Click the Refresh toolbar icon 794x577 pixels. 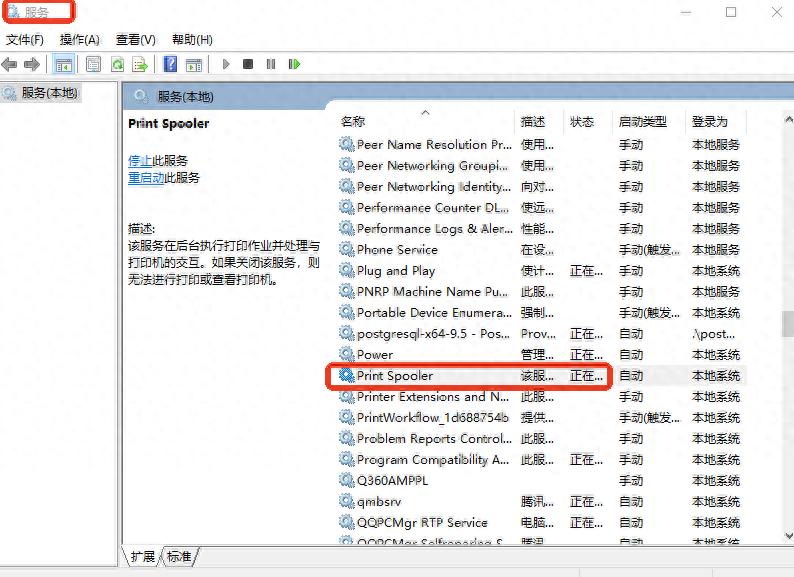[117, 64]
